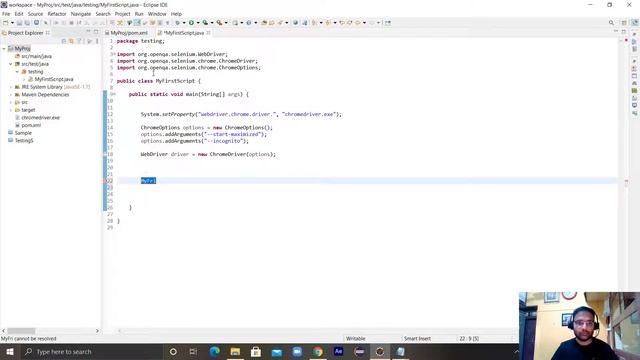The height and width of the screenshot is (360, 640).
Task: Collapse the MyProj project node
Action: 4,49
